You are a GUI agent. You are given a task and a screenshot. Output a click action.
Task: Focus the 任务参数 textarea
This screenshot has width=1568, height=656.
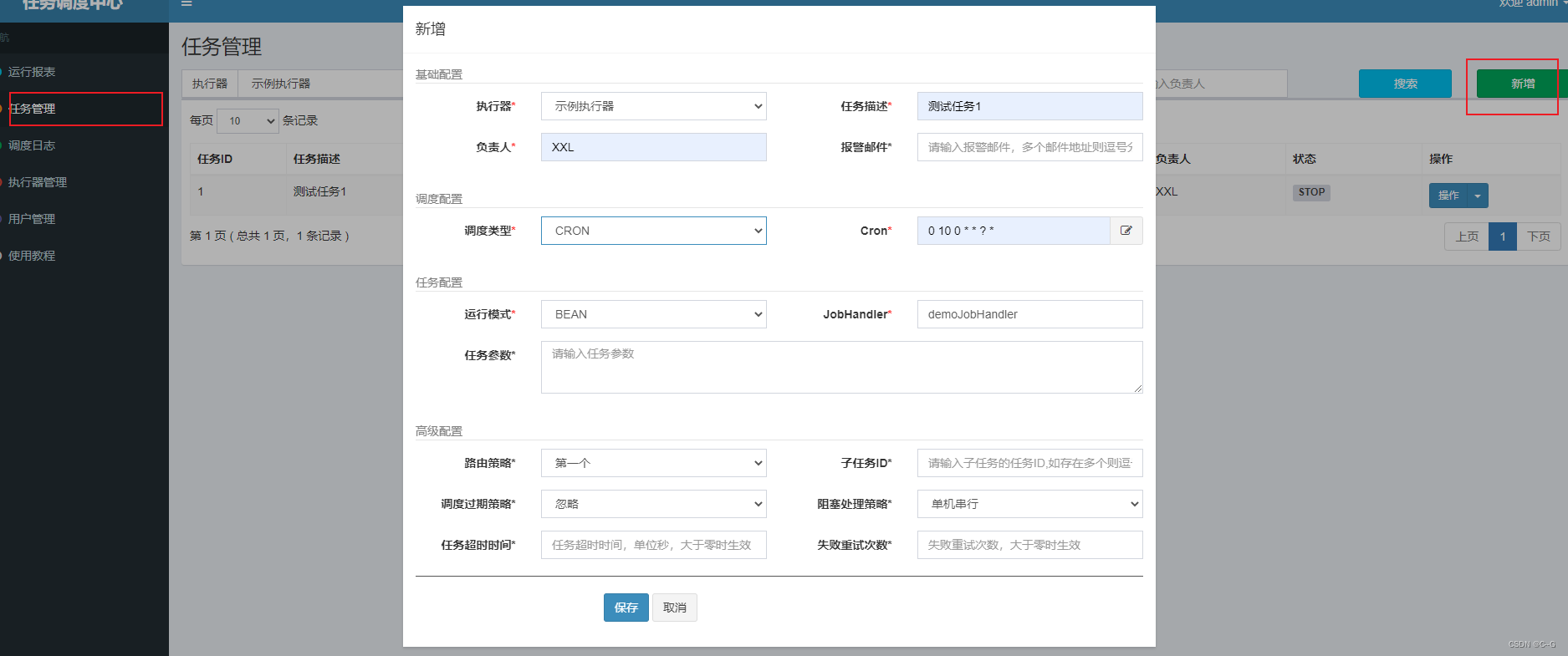[842, 367]
